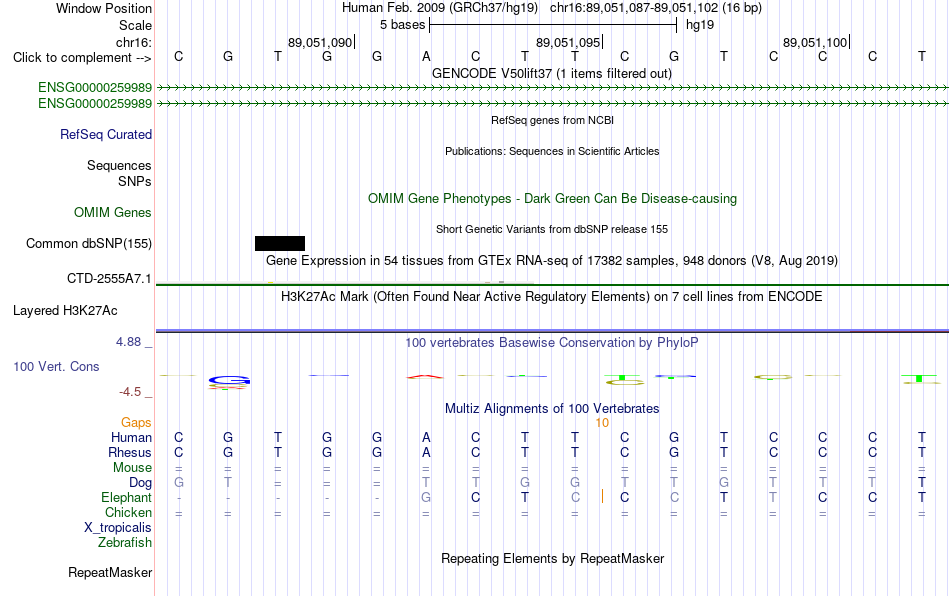Viewport: 950px width, 596px height.
Task: Click the Chicken species row label
Action: [x=128, y=512]
